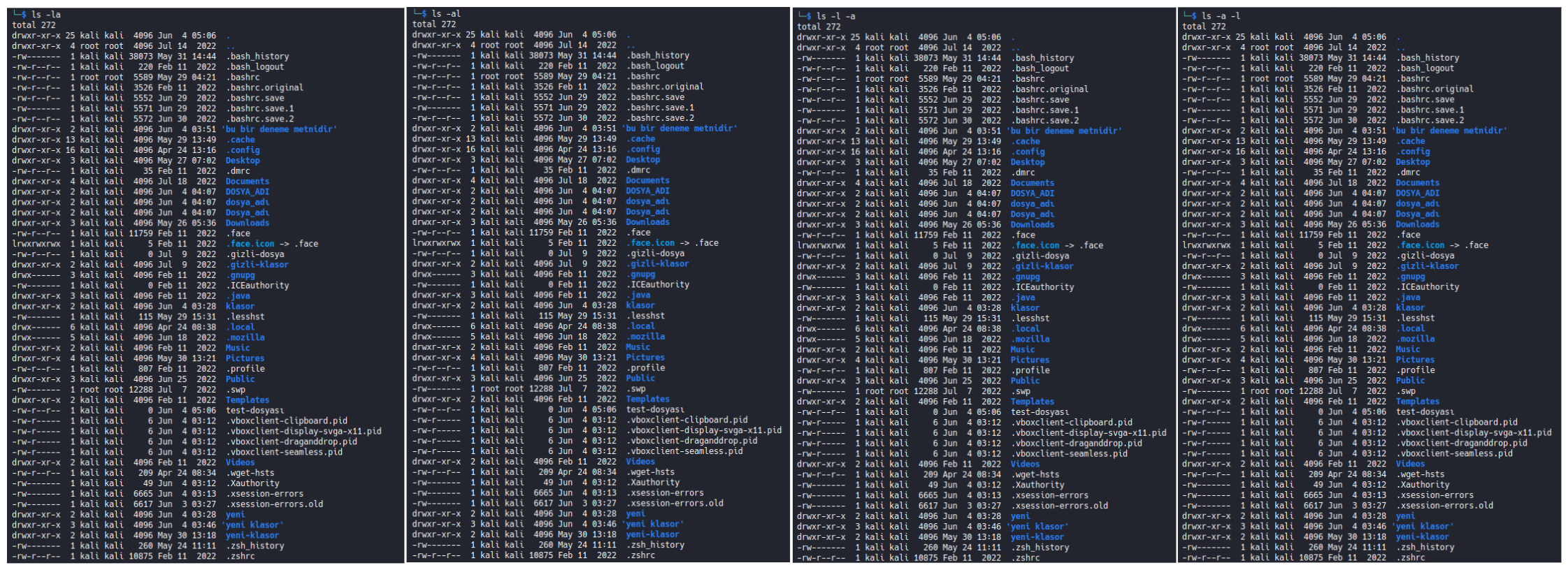Select .gizli-dosya in the 'ls -al' terminal
This screenshot has height=570, width=1568.
(655, 254)
